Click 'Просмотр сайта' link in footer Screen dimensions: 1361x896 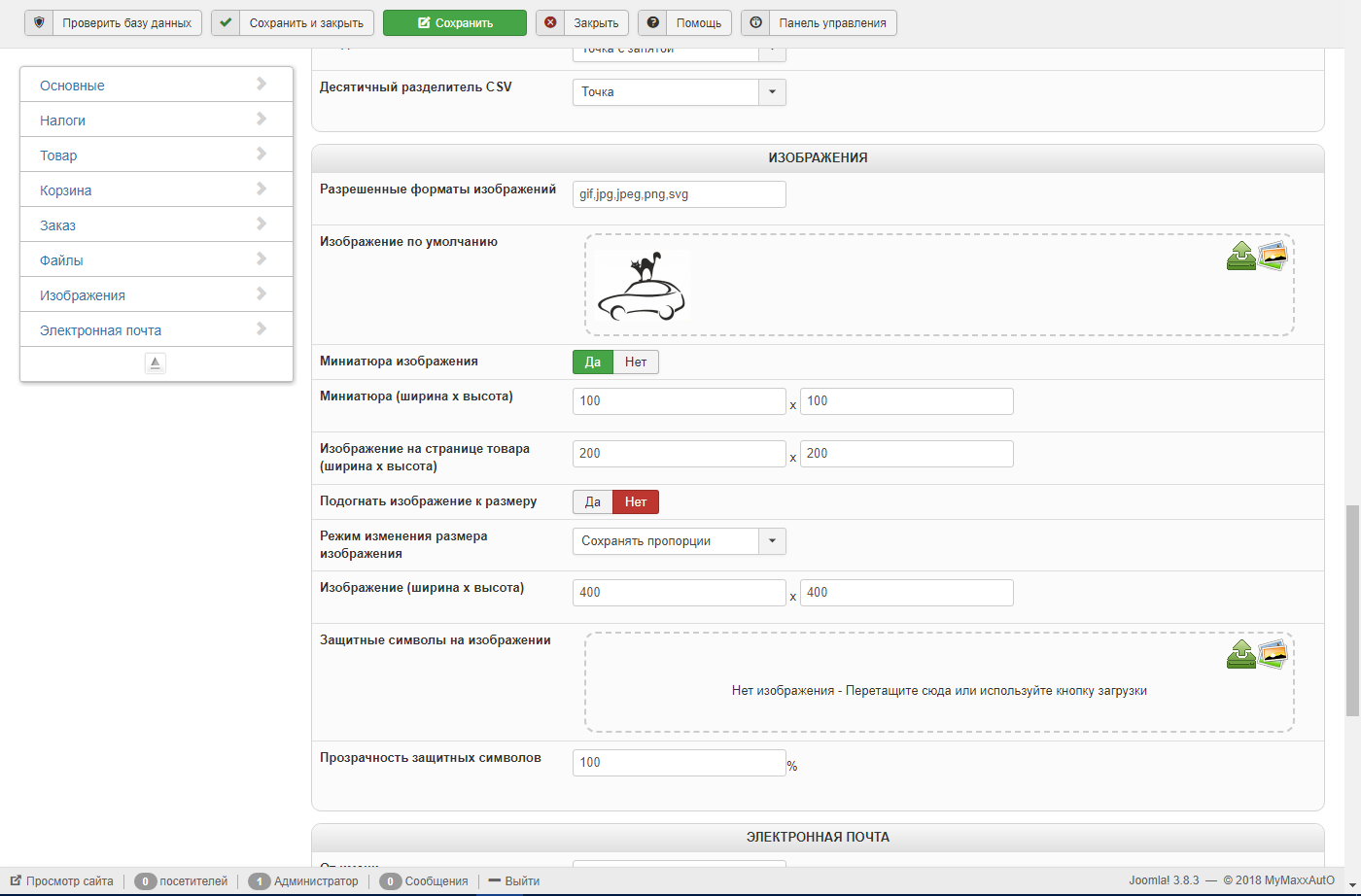pyautogui.click(x=69, y=881)
